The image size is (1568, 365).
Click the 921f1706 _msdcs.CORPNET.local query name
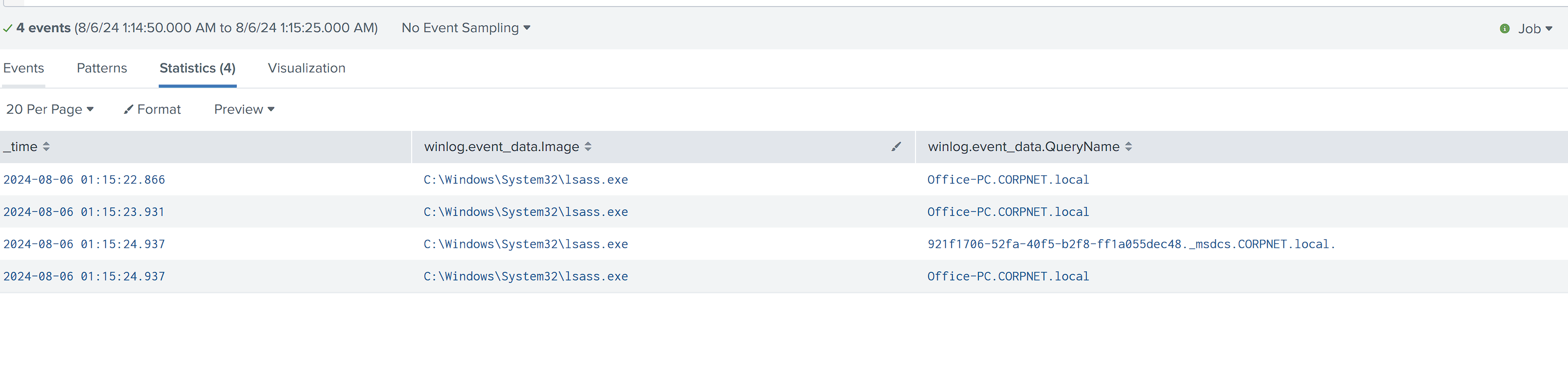pyautogui.click(x=1131, y=245)
